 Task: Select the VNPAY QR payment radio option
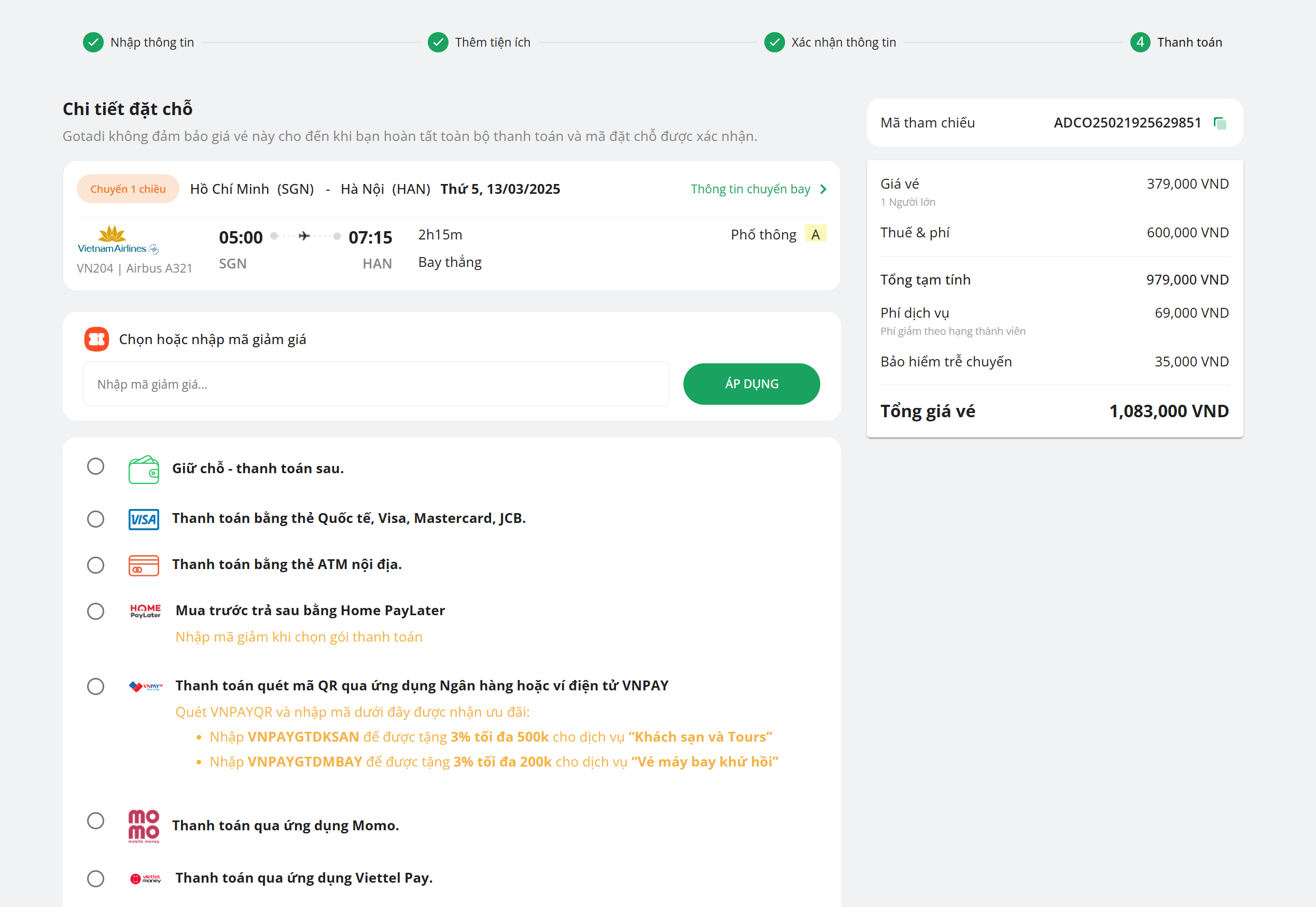click(95, 687)
